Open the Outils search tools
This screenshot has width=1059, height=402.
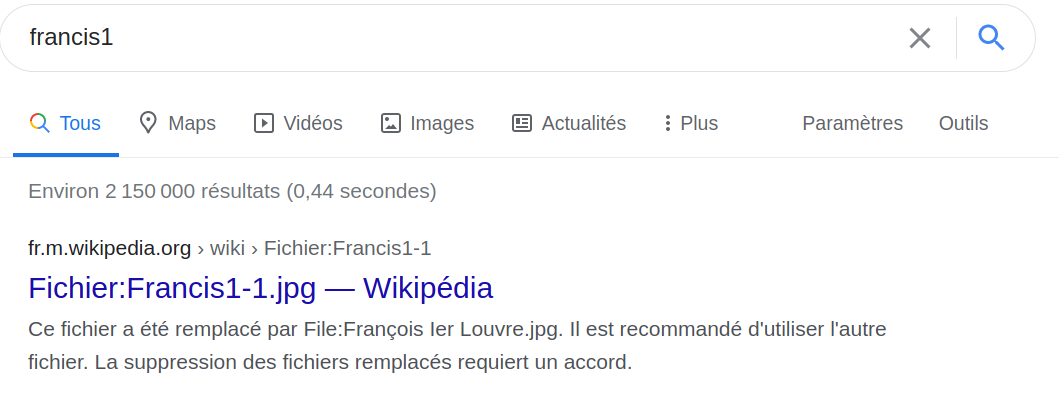click(x=963, y=123)
